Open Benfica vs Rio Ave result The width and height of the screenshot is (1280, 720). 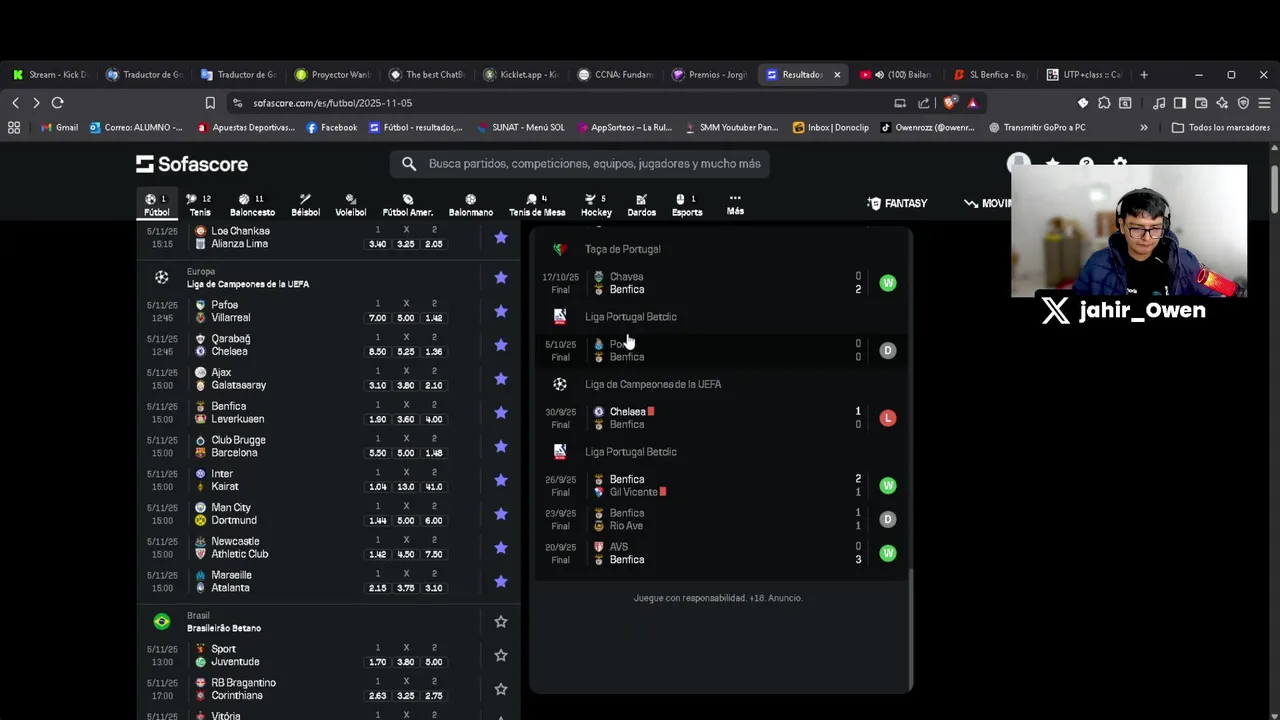pos(720,519)
